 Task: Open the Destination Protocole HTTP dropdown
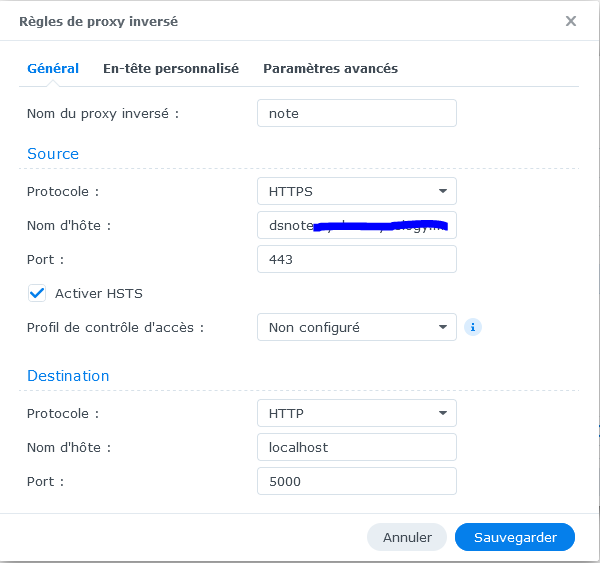[x=356, y=413]
